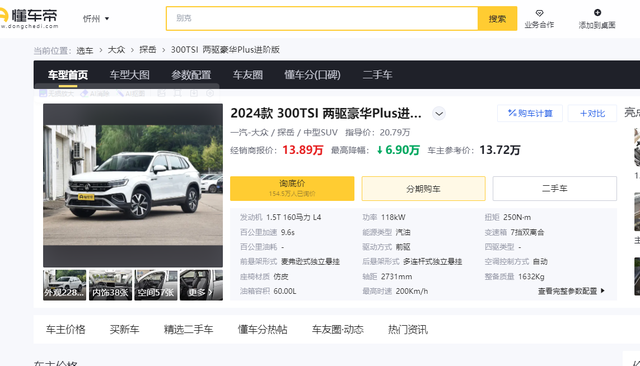The height and width of the screenshot is (366, 640).
Task: Click the engine spec 1.5T 160马力 L4
Action: (x=293, y=217)
